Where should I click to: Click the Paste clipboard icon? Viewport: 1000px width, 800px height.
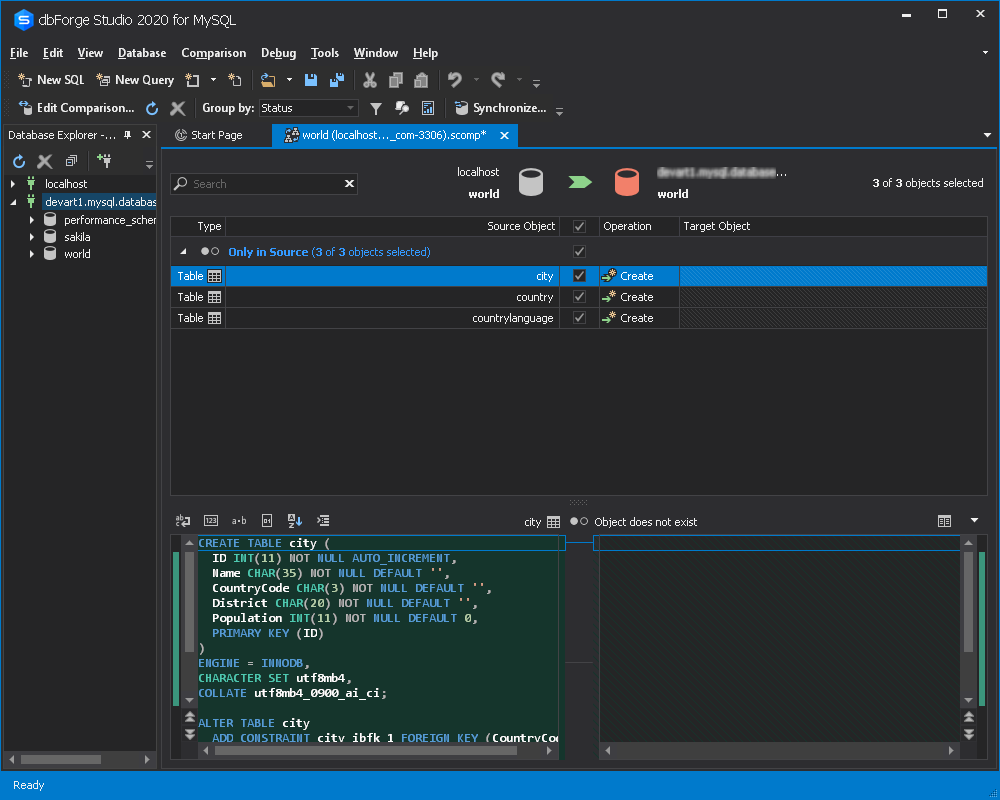pos(421,80)
